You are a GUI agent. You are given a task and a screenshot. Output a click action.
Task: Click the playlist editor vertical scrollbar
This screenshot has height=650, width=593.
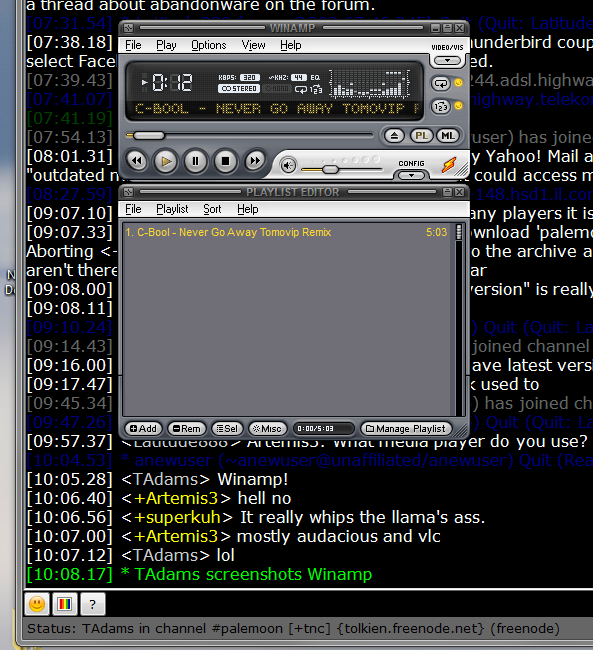pyautogui.click(x=459, y=319)
